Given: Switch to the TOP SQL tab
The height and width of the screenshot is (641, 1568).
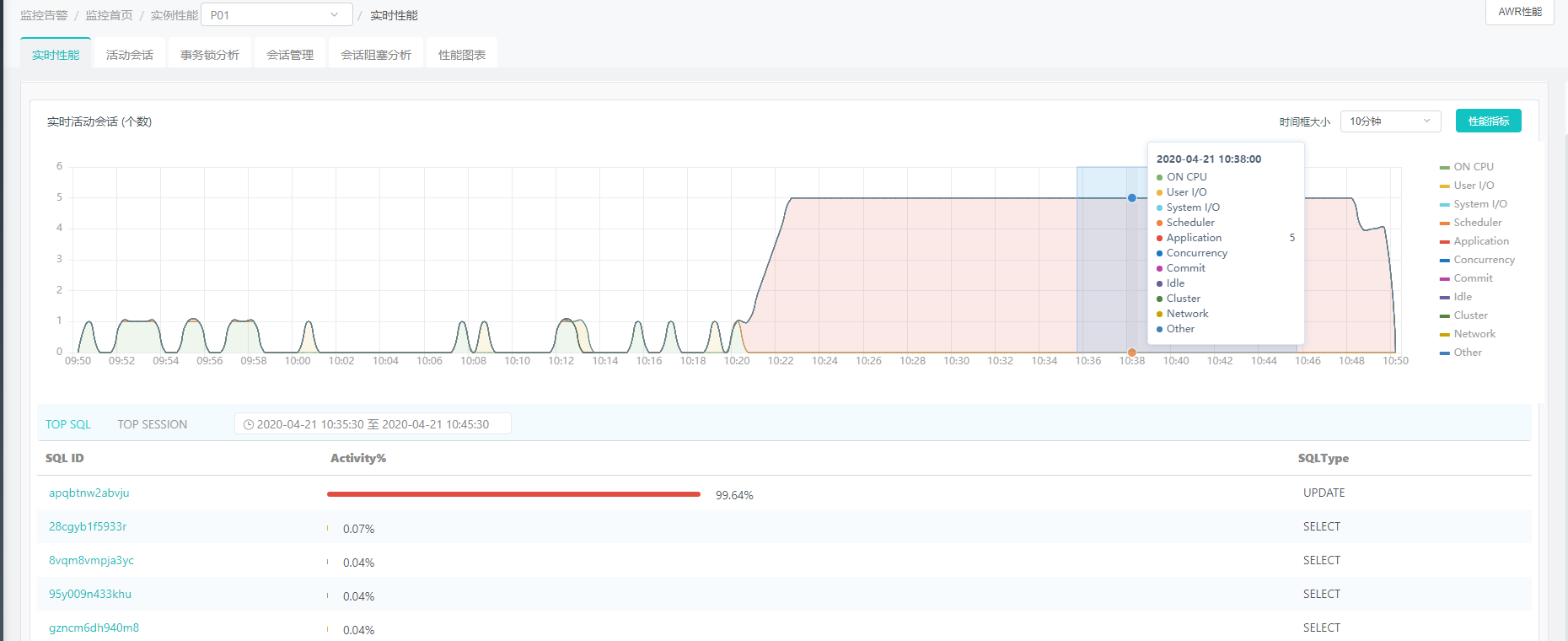Looking at the screenshot, I should [x=68, y=424].
